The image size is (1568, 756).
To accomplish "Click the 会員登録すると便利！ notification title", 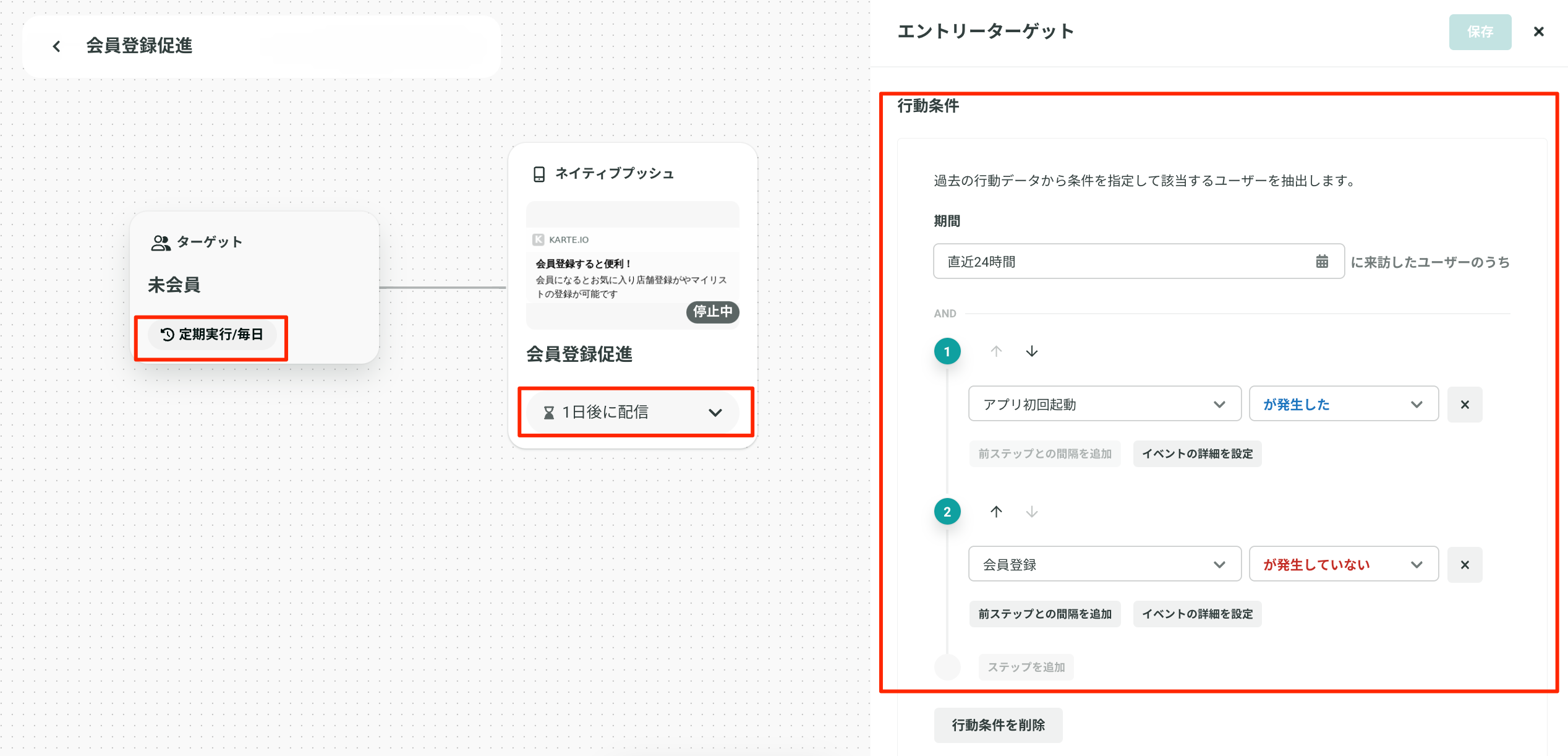I will coord(584,264).
